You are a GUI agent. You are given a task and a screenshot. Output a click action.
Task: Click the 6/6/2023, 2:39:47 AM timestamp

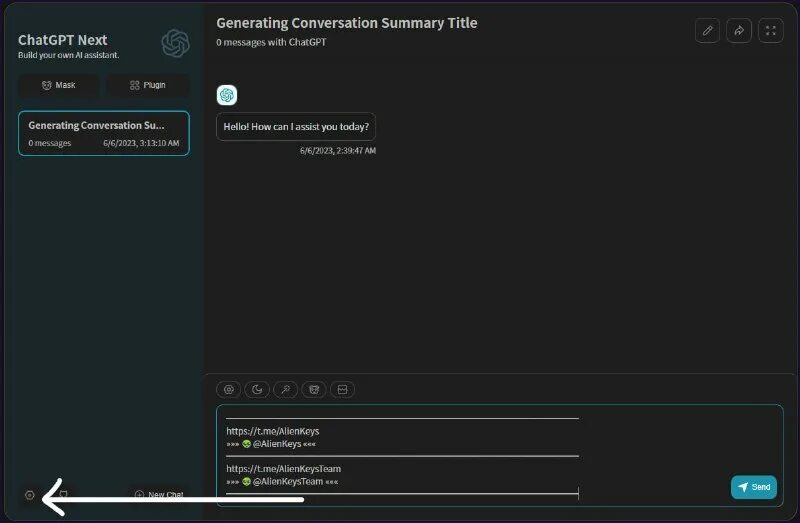coord(338,151)
